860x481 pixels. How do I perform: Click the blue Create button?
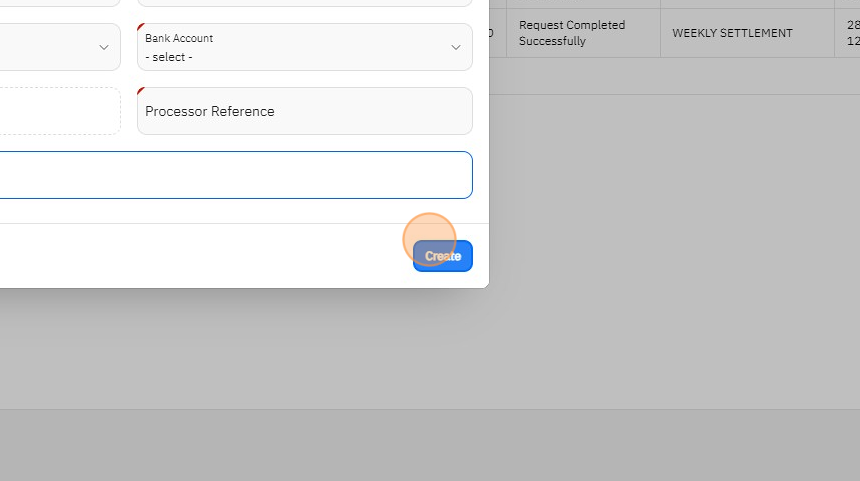click(x=443, y=256)
